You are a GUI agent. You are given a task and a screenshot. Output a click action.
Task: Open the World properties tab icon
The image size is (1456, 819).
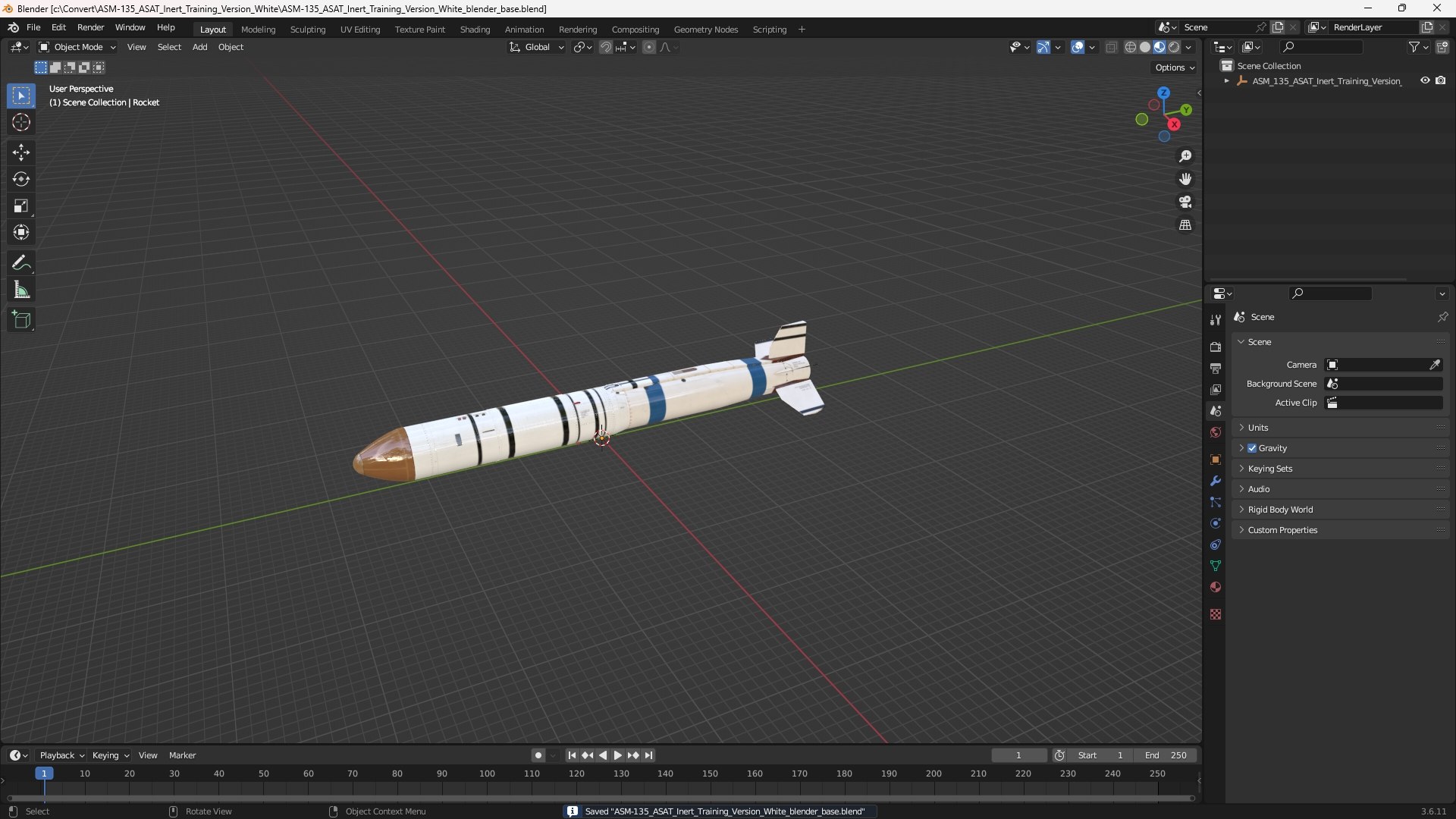(x=1216, y=432)
